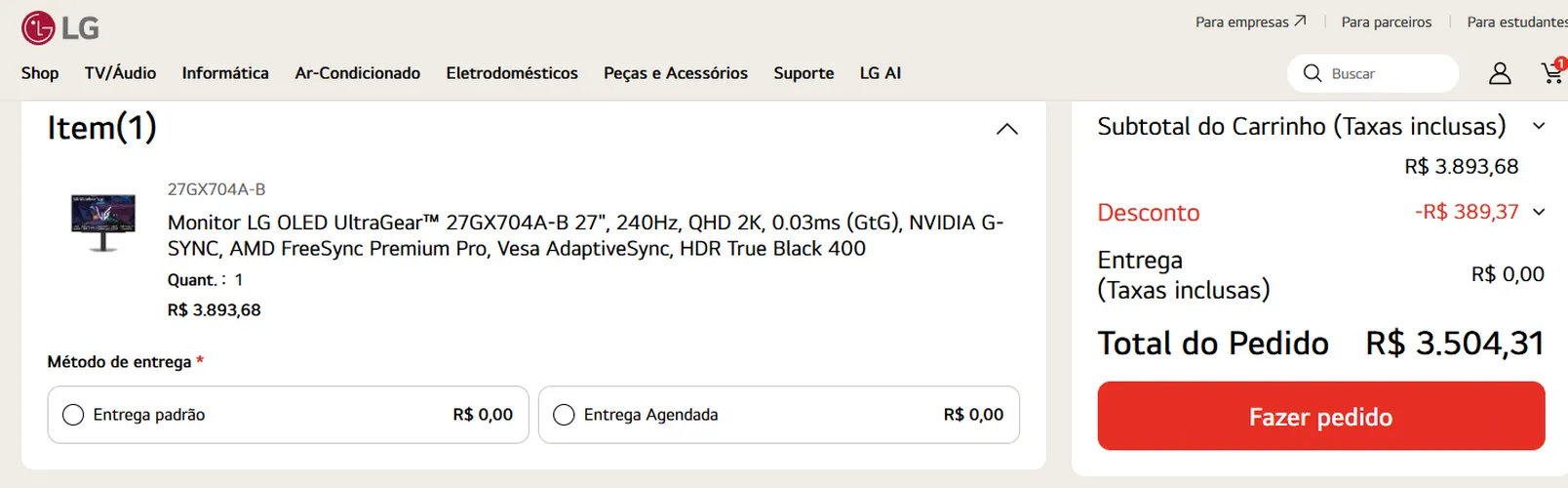
Task: Expand Subtotal do Carrinho details
Action: pos(1539,126)
